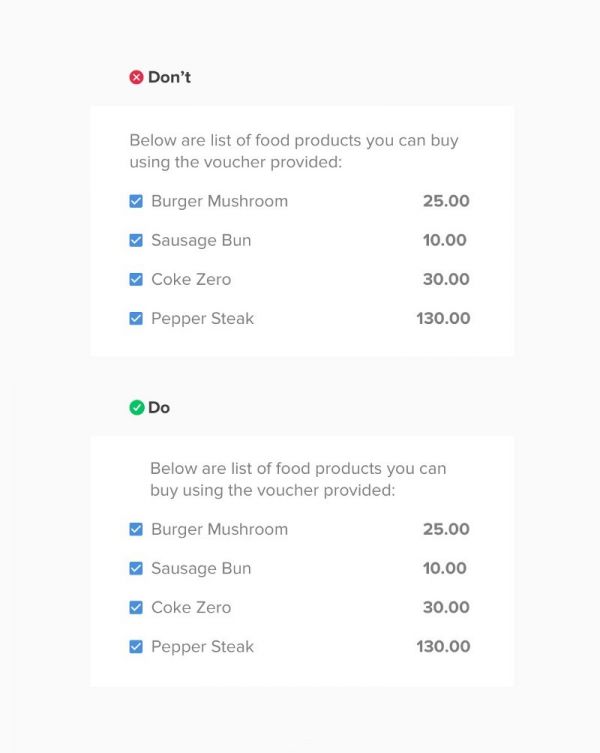Click the indented voucher description in Do card
Image resolution: width=600 pixels, height=753 pixels.
[x=298, y=479]
